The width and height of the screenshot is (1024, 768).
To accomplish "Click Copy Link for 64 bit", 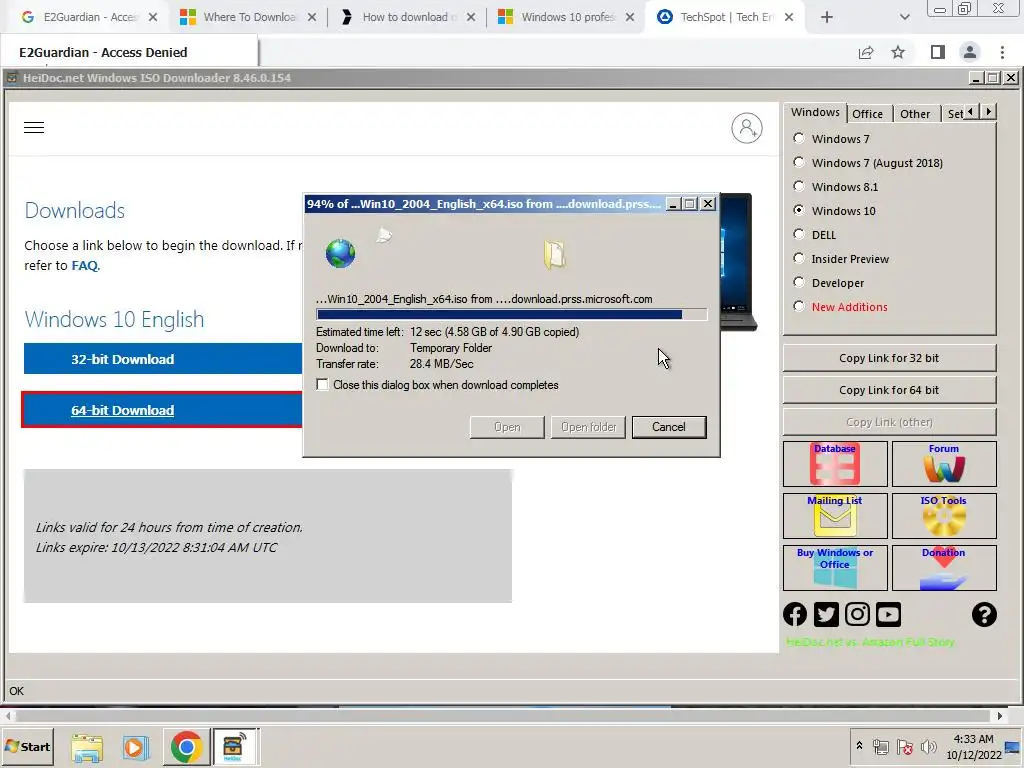I will [x=889, y=390].
